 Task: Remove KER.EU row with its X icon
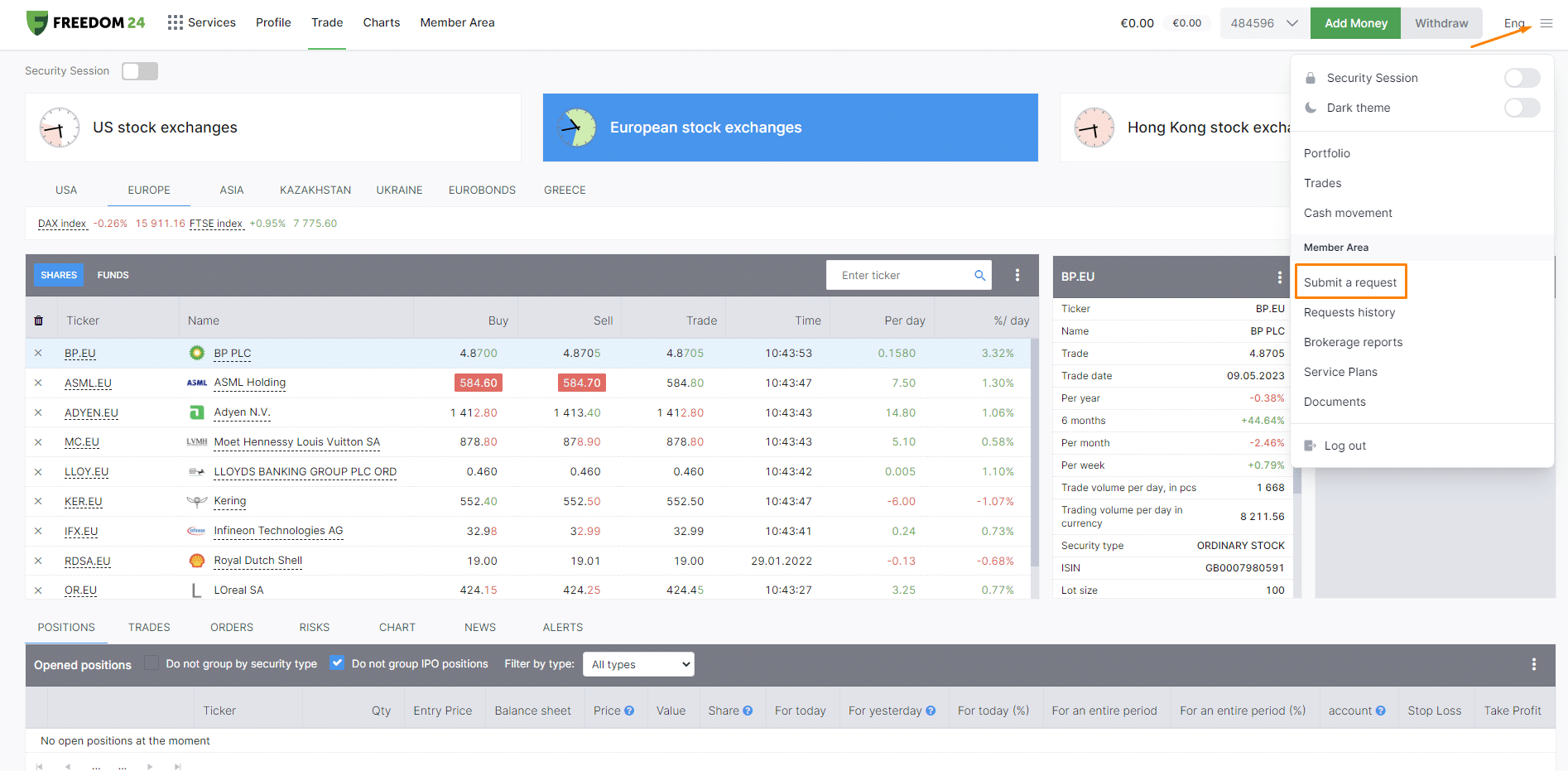pyautogui.click(x=38, y=502)
